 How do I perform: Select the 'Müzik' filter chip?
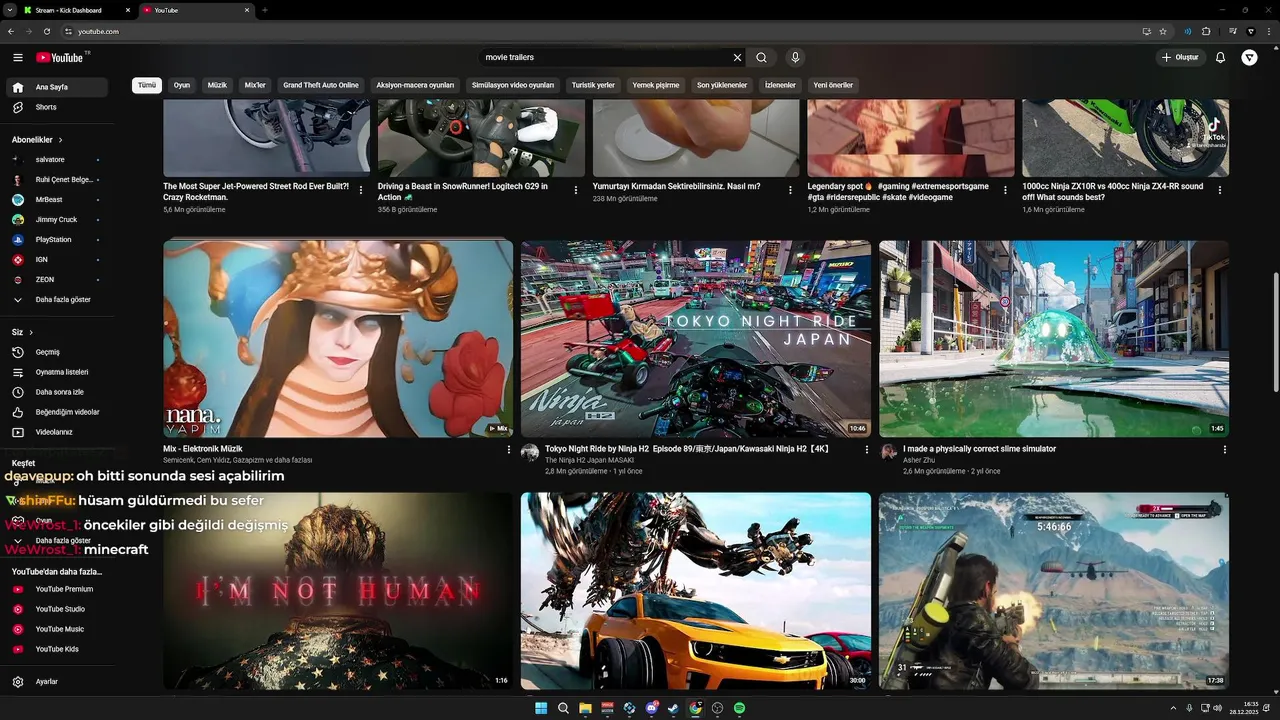[x=217, y=85]
